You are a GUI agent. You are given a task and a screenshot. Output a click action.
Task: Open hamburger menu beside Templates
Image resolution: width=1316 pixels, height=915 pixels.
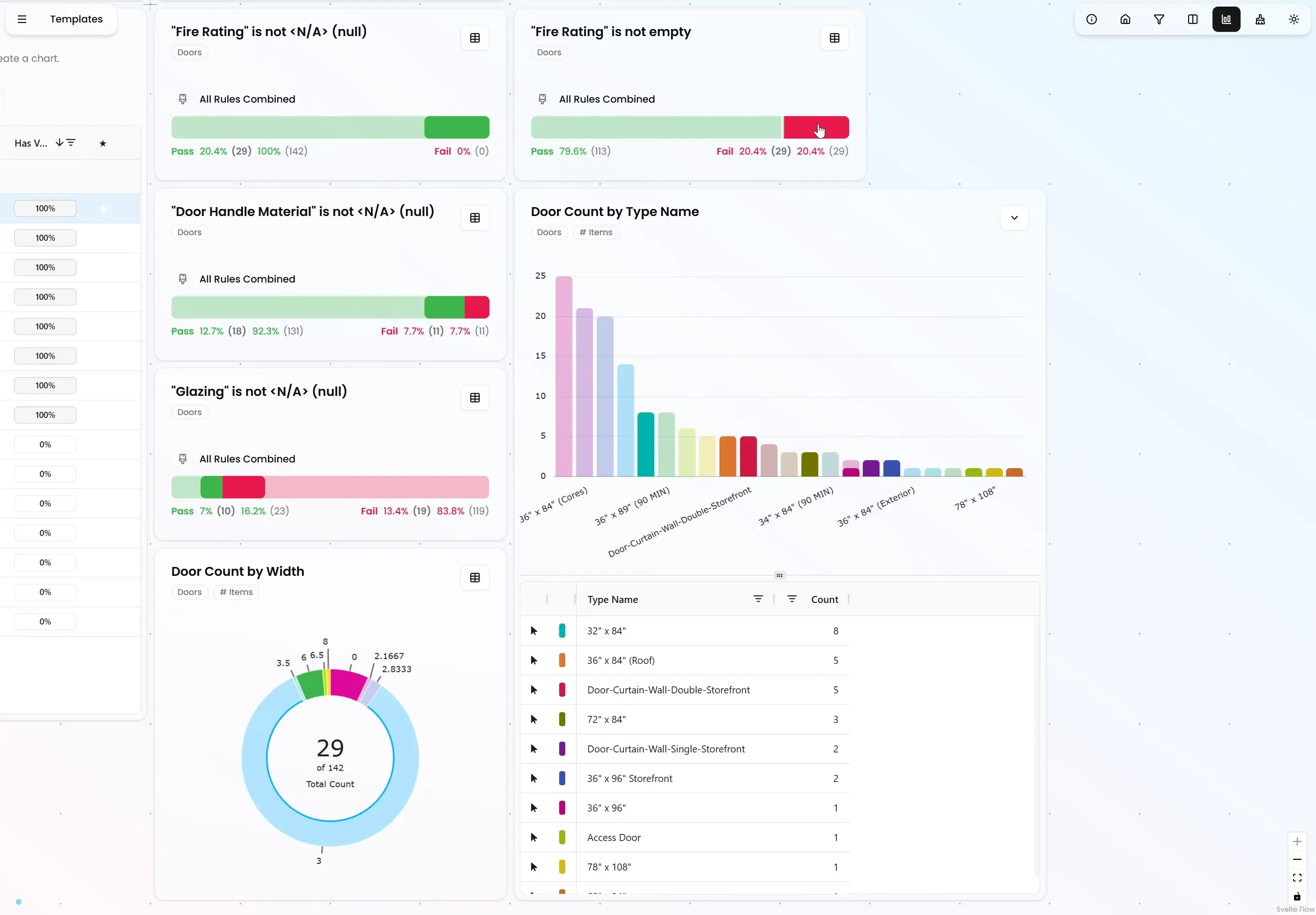pos(22,20)
